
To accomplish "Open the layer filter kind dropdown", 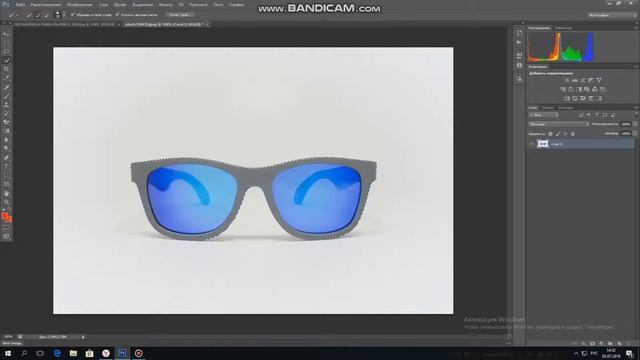I will [544, 116].
